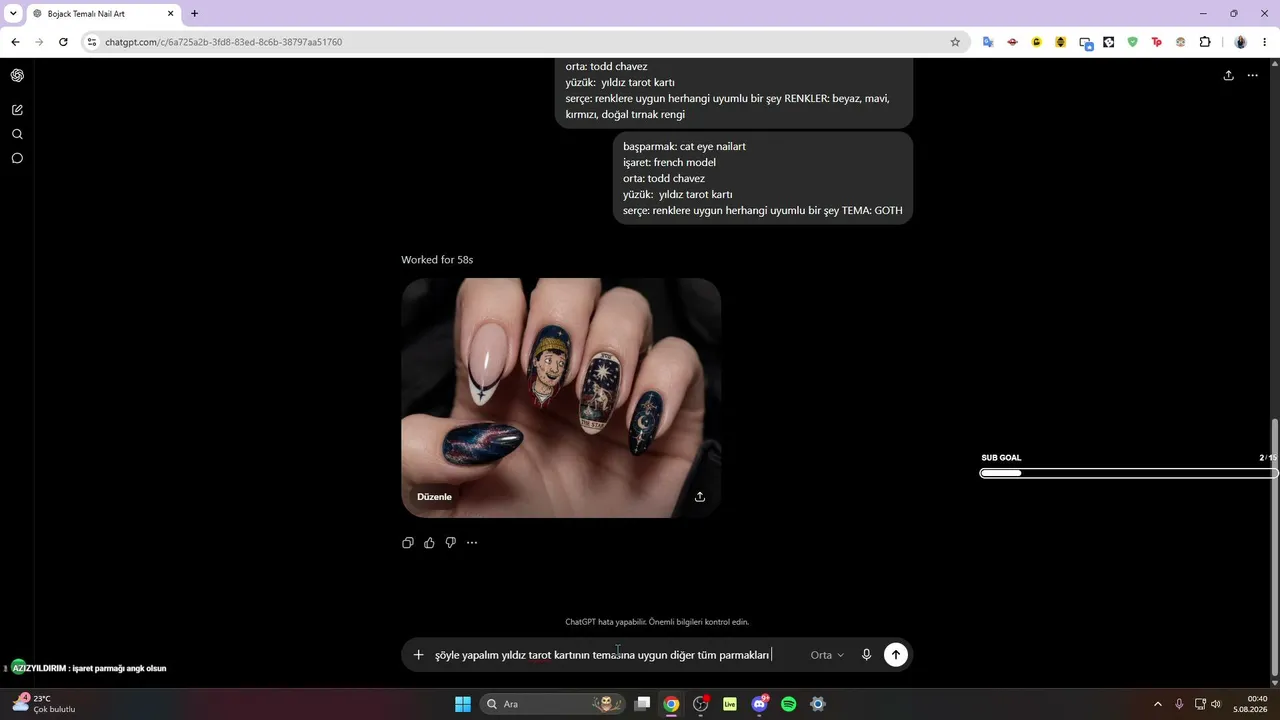Open the green shield ad blocker extension

pyautogui.click(x=1133, y=42)
